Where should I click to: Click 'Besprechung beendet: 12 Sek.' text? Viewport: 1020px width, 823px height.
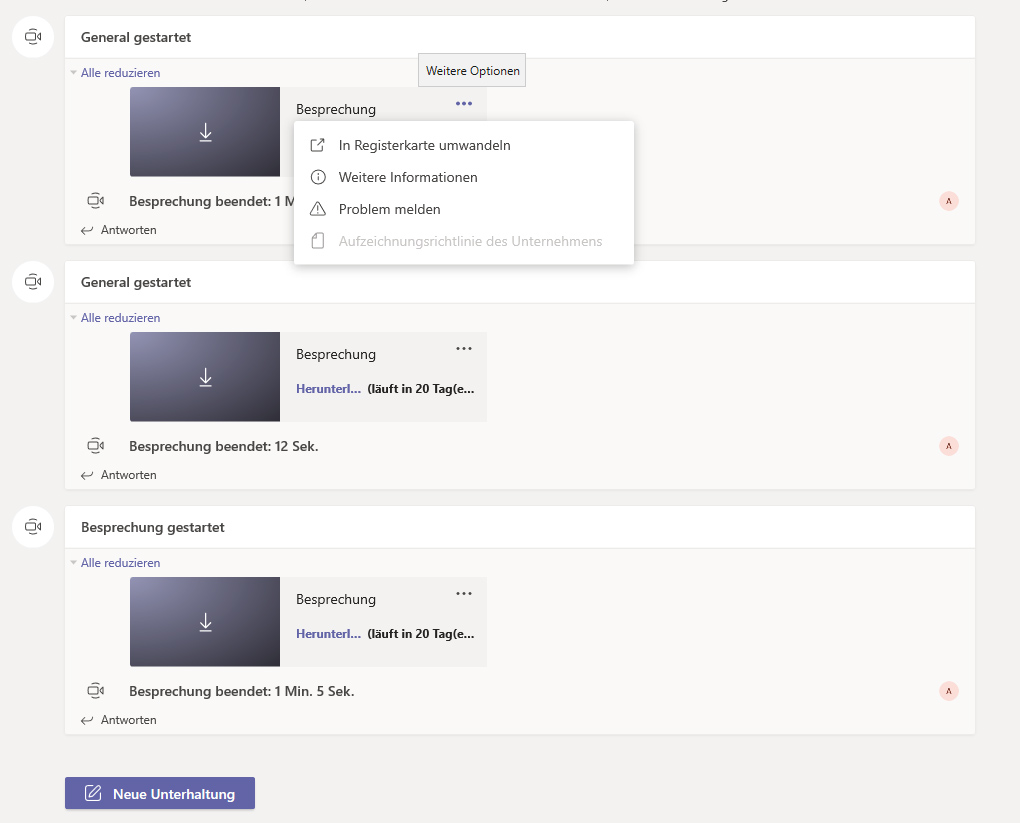(x=224, y=446)
